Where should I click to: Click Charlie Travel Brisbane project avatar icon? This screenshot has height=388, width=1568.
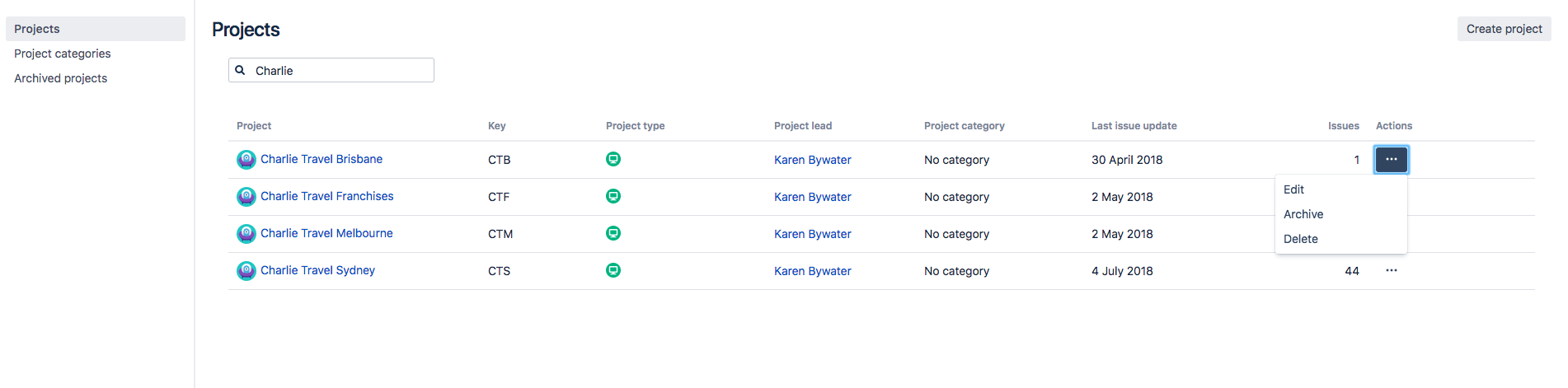pyautogui.click(x=246, y=160)
